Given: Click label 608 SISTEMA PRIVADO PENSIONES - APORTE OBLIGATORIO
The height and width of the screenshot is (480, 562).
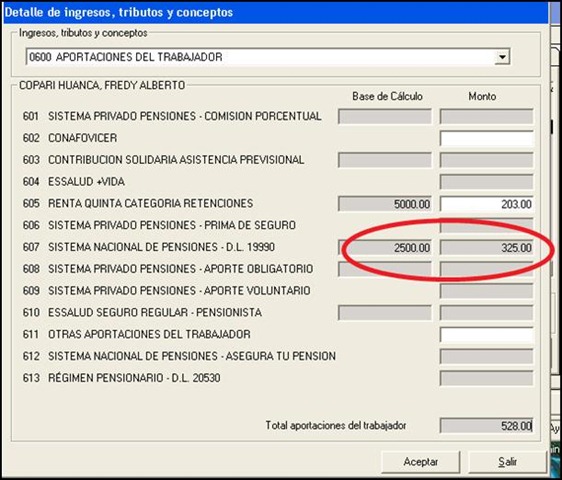Looking at the screenshot, I should coord(168,269).
